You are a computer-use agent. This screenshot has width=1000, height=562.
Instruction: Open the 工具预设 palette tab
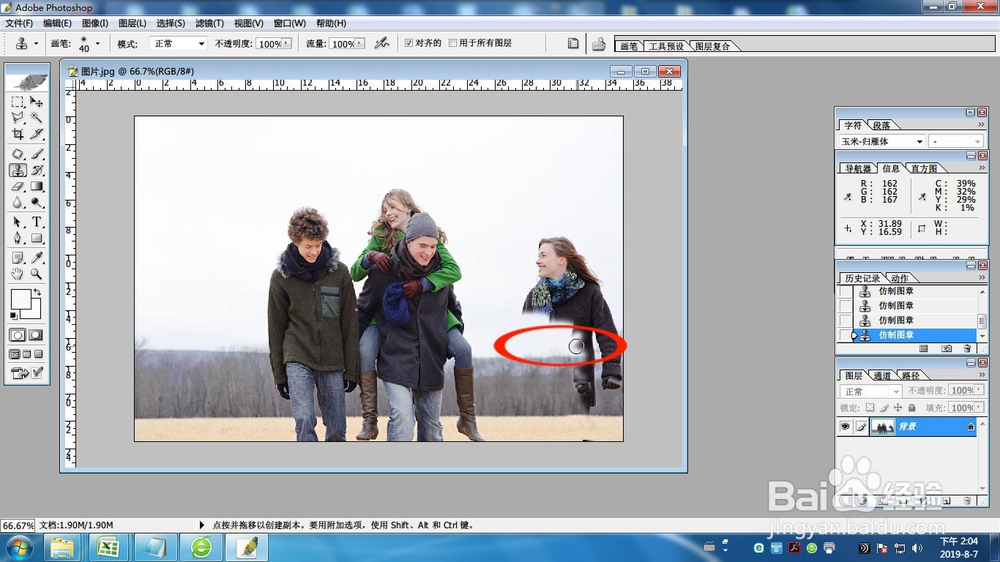tap(666, 46)
